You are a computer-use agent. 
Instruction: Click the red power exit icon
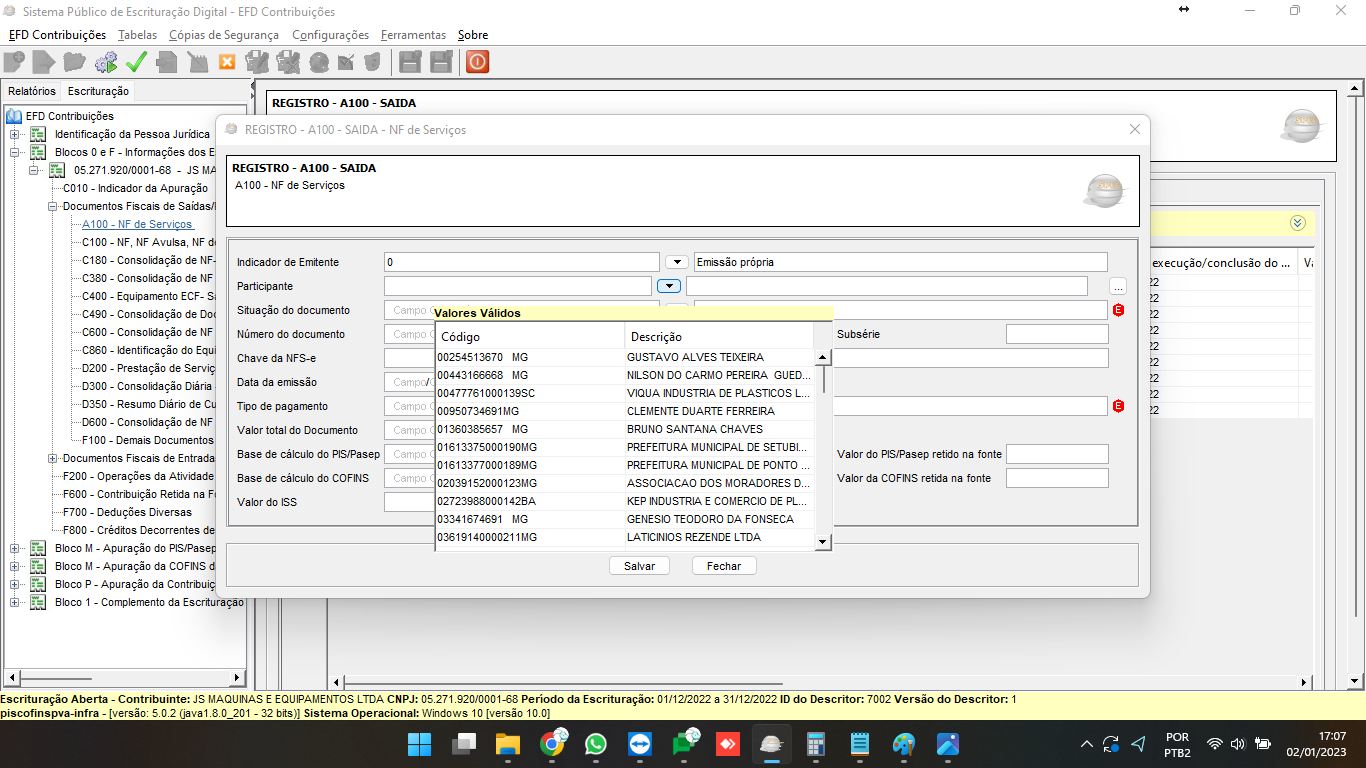tap(477, 62)
